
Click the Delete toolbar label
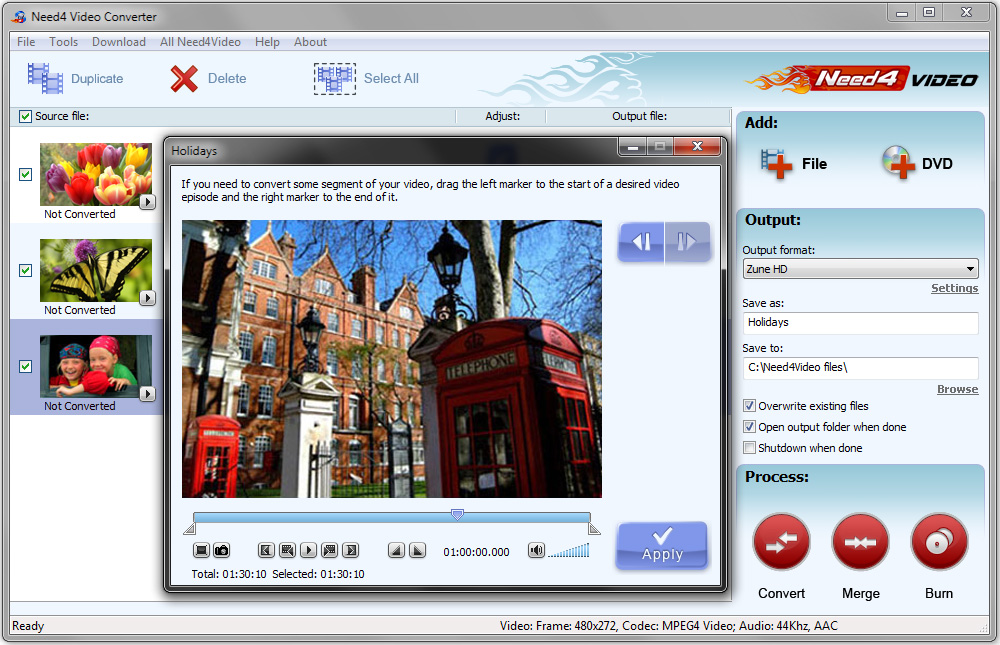[227, 78]
